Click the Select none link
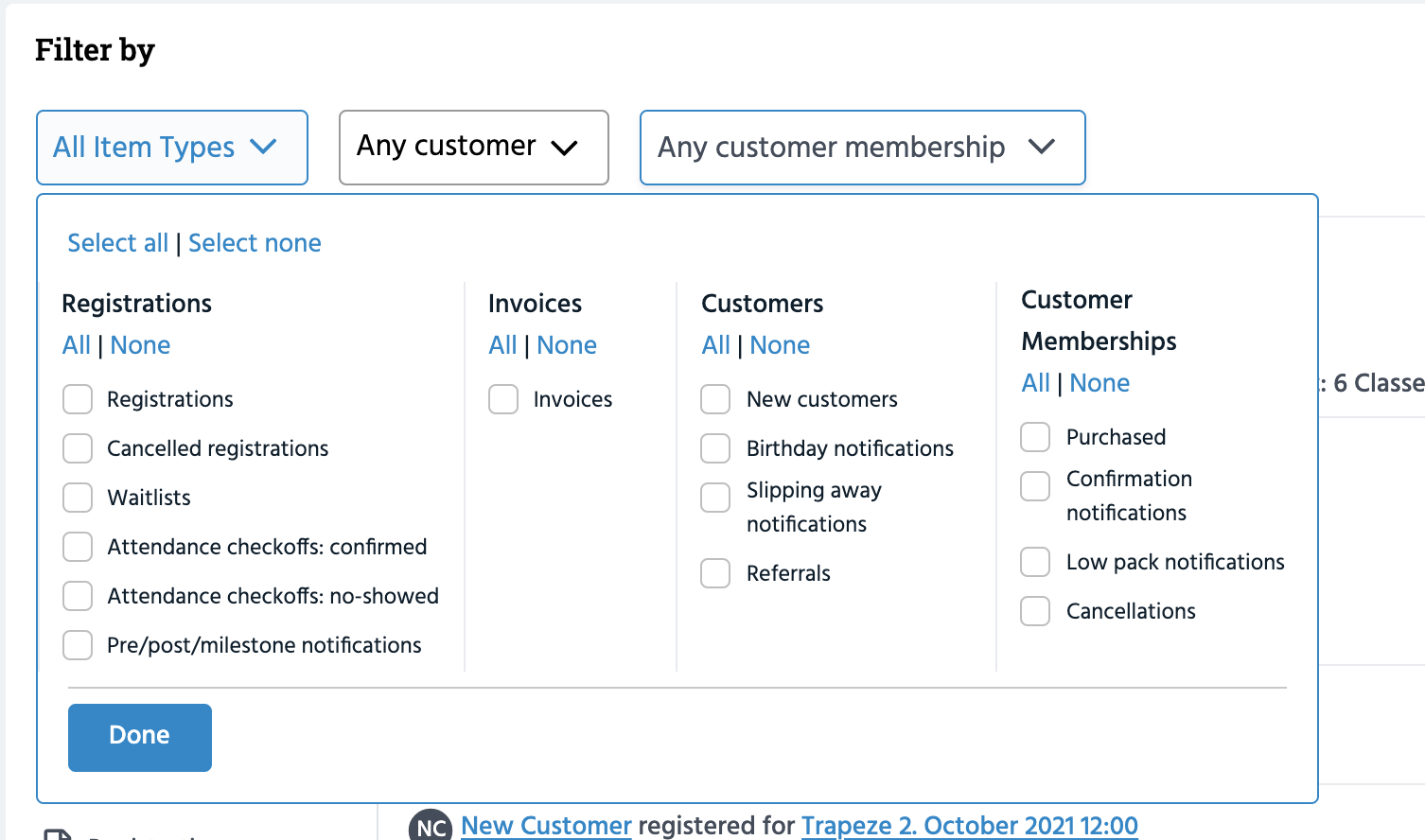Screen dimensions: 1425x840 [255, 243]
